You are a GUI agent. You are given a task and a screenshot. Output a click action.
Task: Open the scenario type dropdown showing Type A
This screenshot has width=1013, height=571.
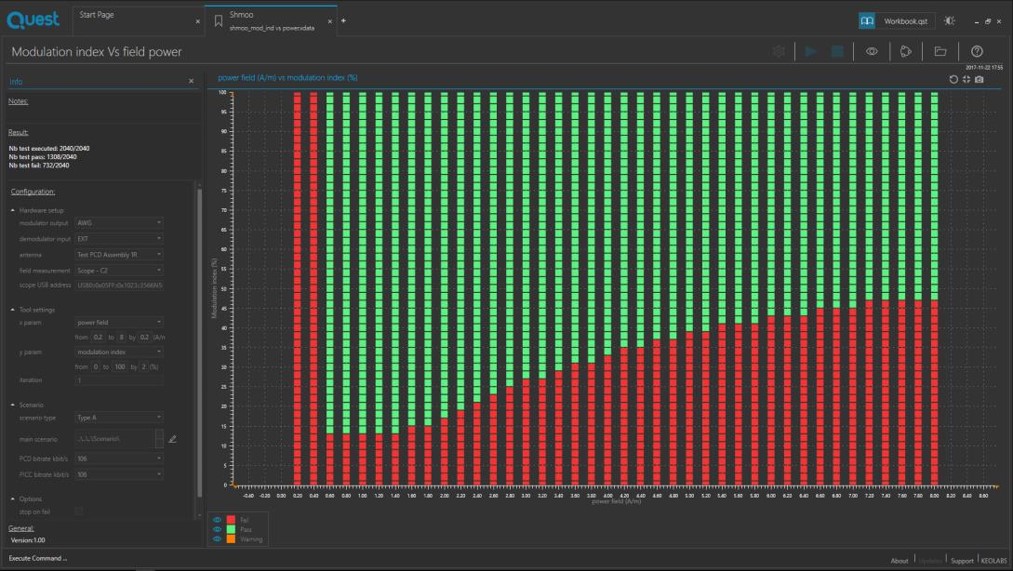[119, 417]
